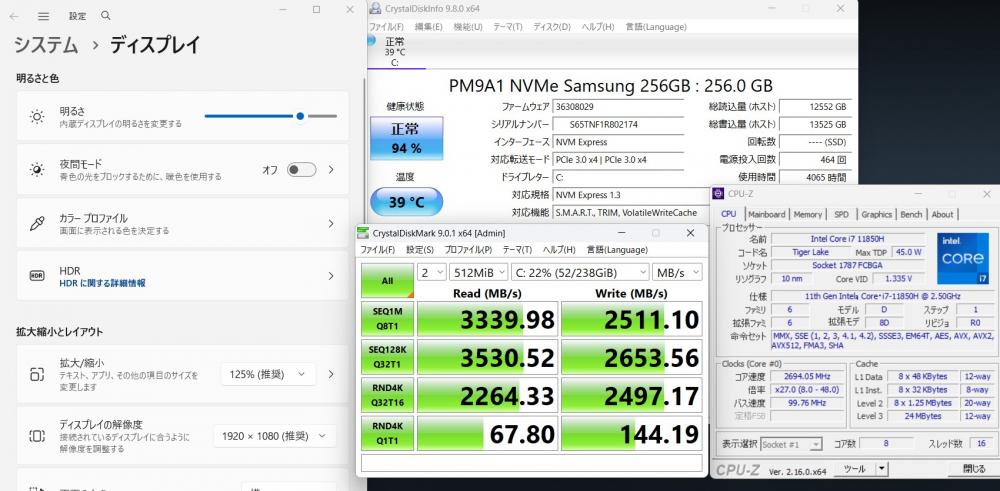Switch to the Bench tab in CPU-Z

[x=911, y=214]
